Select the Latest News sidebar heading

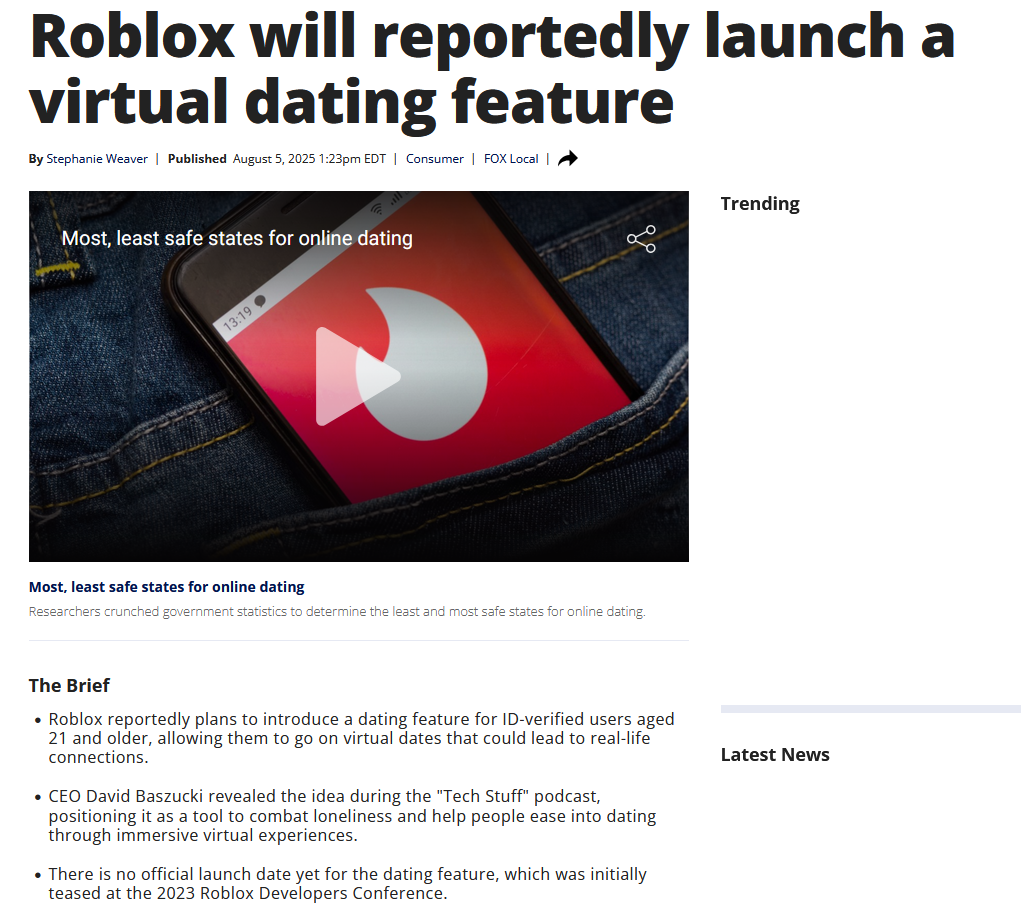tap(775, 755)
